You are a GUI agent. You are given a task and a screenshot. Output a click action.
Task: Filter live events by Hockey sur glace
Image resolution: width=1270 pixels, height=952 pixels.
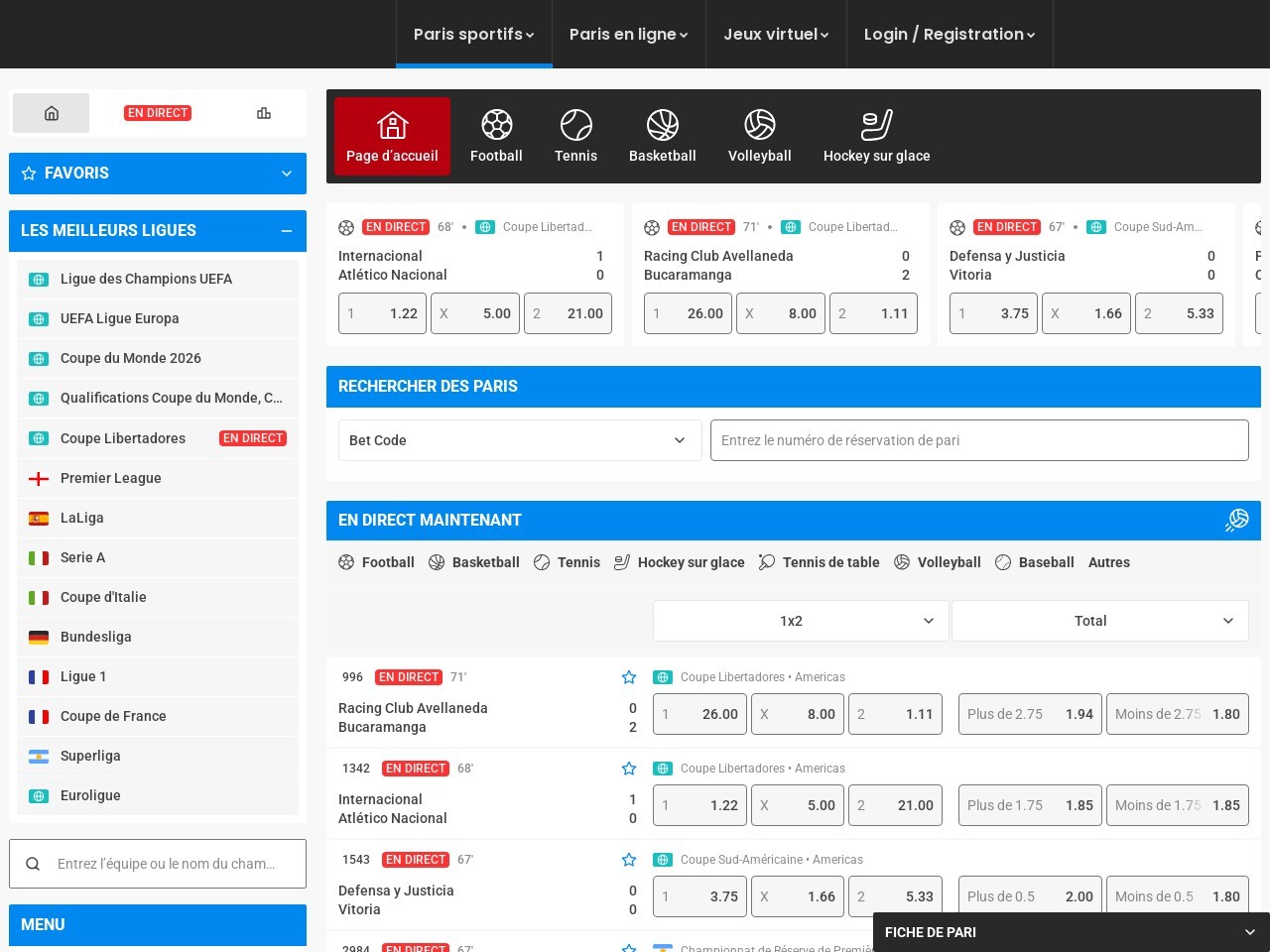pos(680,562)
